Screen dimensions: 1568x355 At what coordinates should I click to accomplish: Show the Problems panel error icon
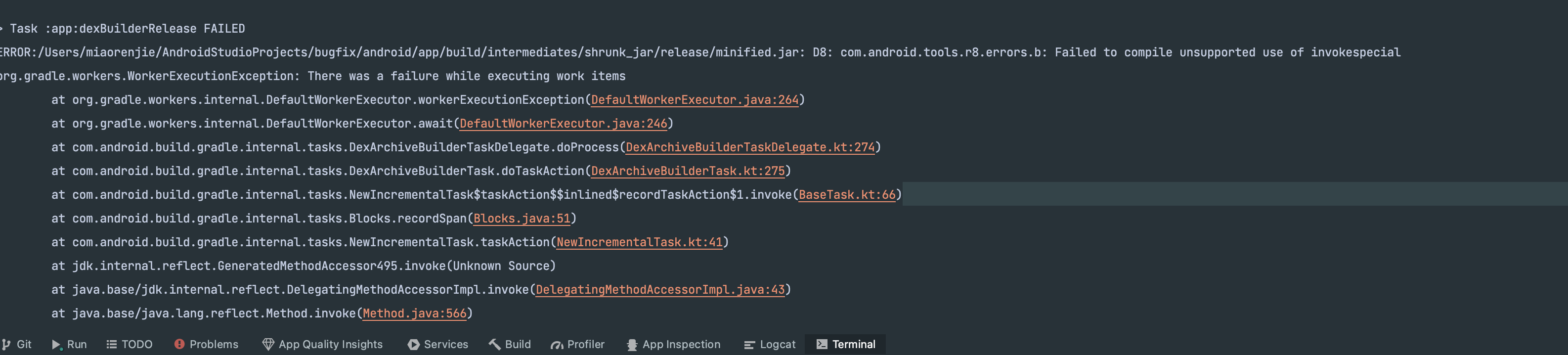[x=179, y=345]
